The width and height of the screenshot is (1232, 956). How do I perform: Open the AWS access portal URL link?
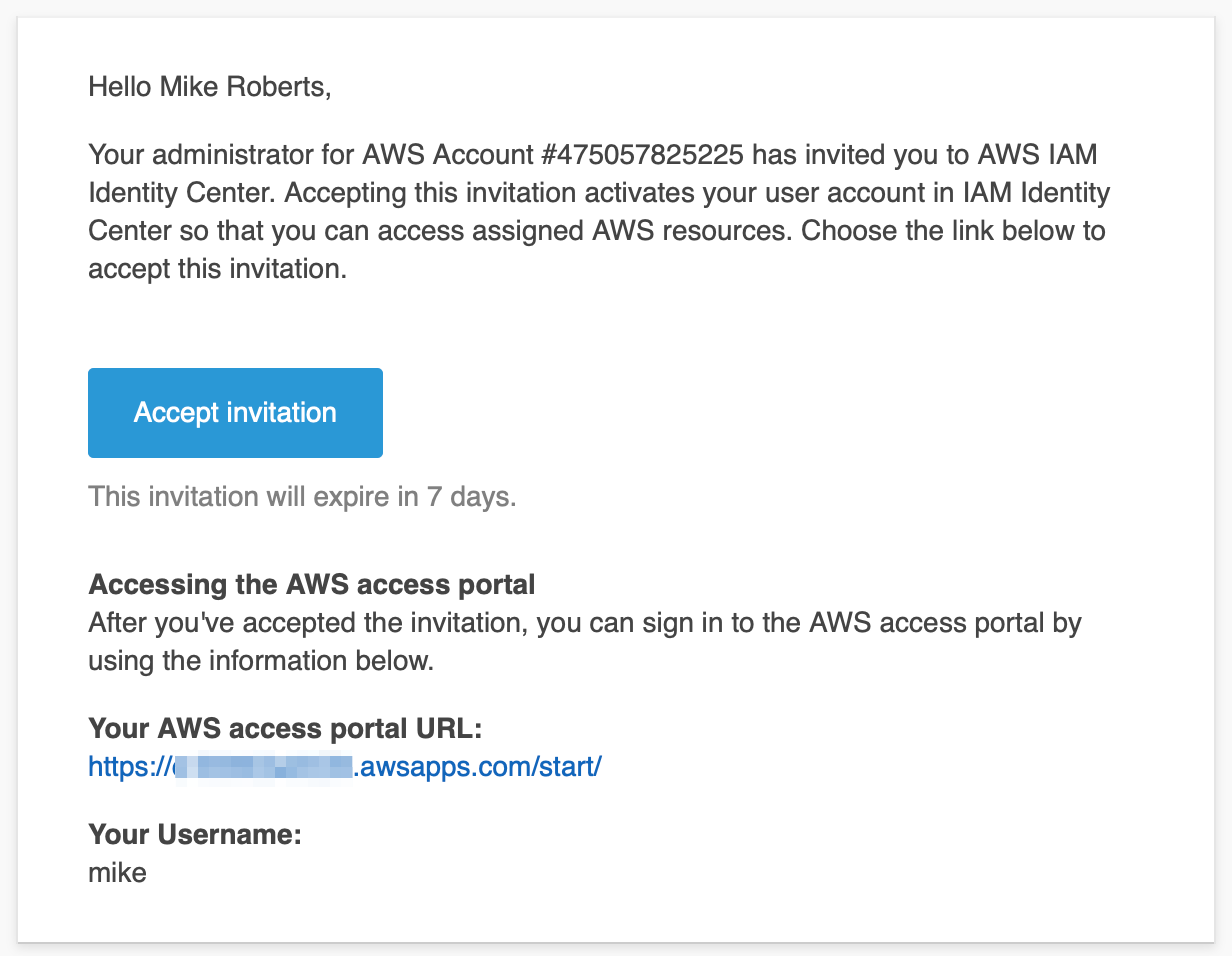(345, 767)
